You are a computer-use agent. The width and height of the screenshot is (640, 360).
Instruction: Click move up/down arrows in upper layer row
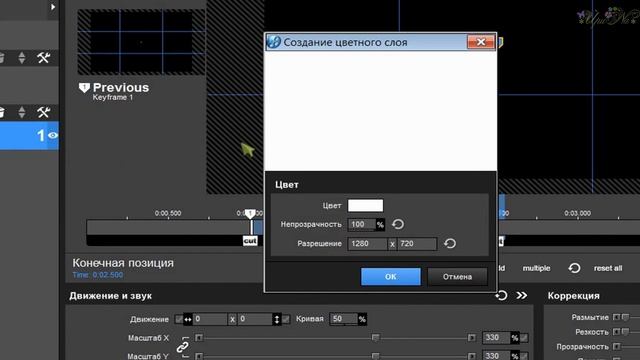pos(22,58)
